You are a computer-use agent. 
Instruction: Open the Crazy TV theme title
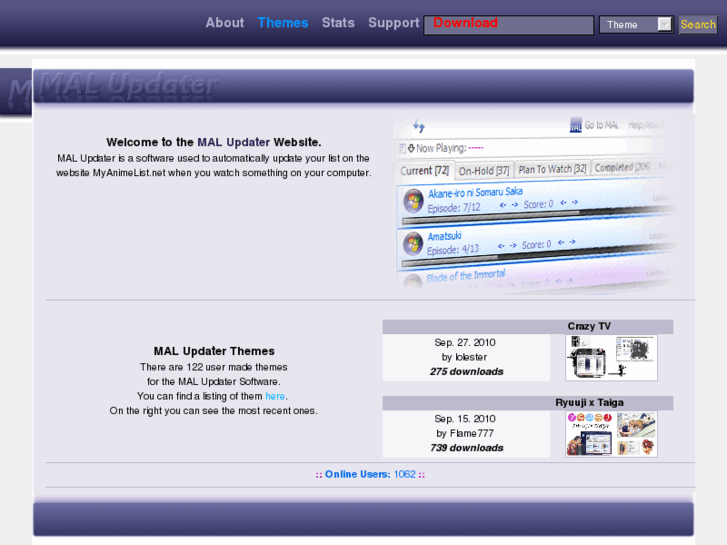(x=589, y=327)
